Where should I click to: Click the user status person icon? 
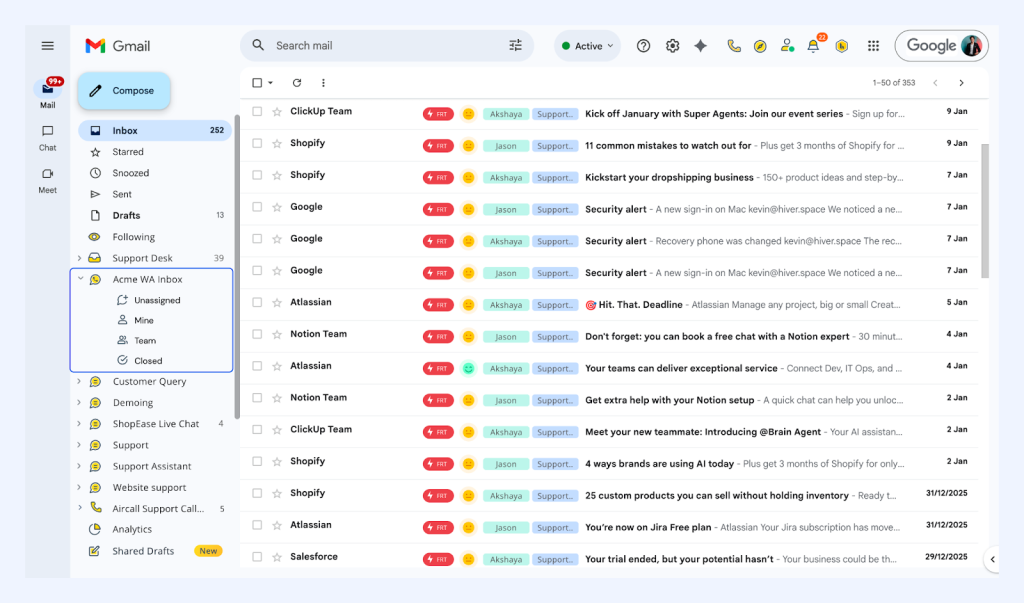pos(787,46)
